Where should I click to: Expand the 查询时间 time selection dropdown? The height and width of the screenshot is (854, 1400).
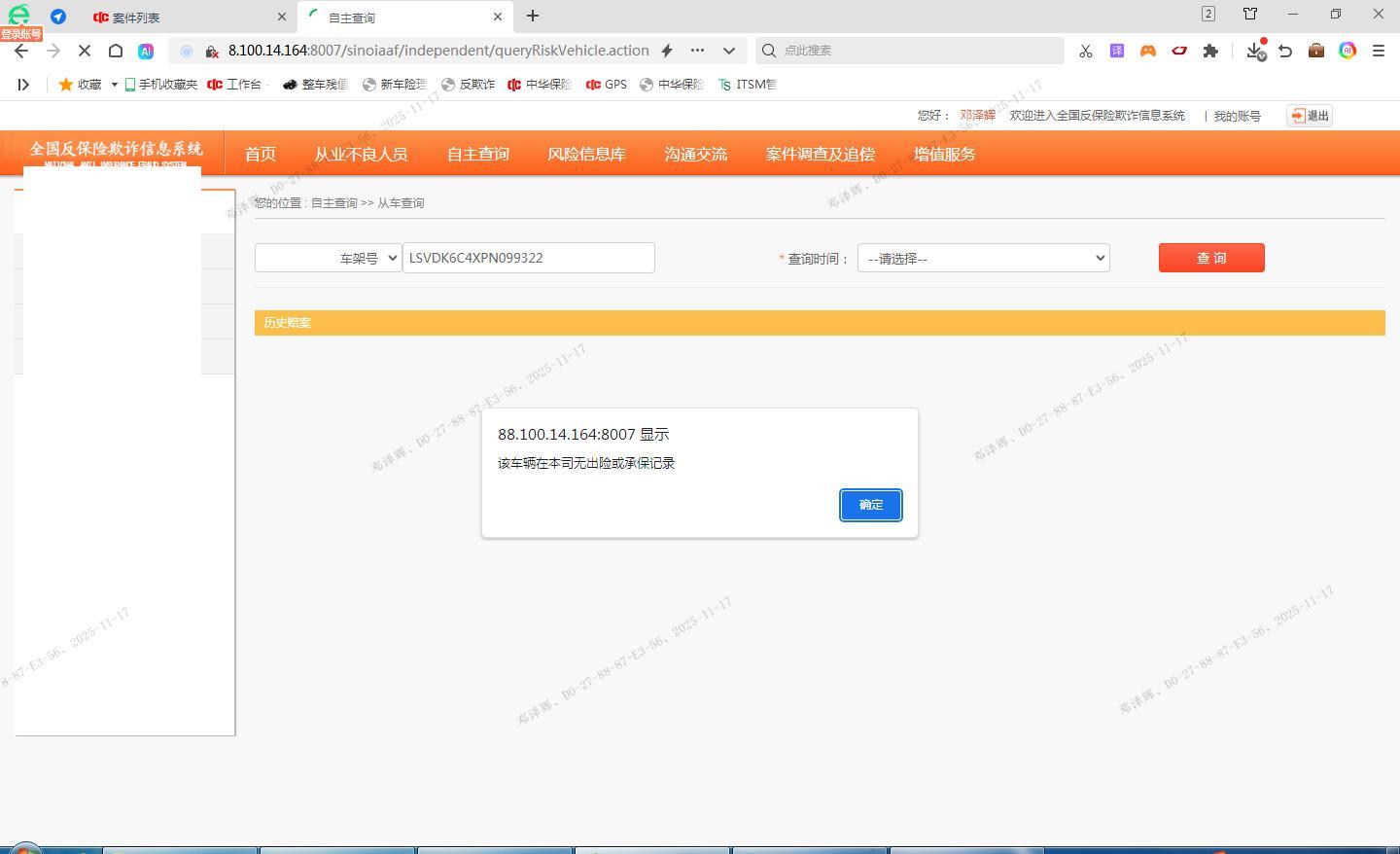[x=983, y=258]
